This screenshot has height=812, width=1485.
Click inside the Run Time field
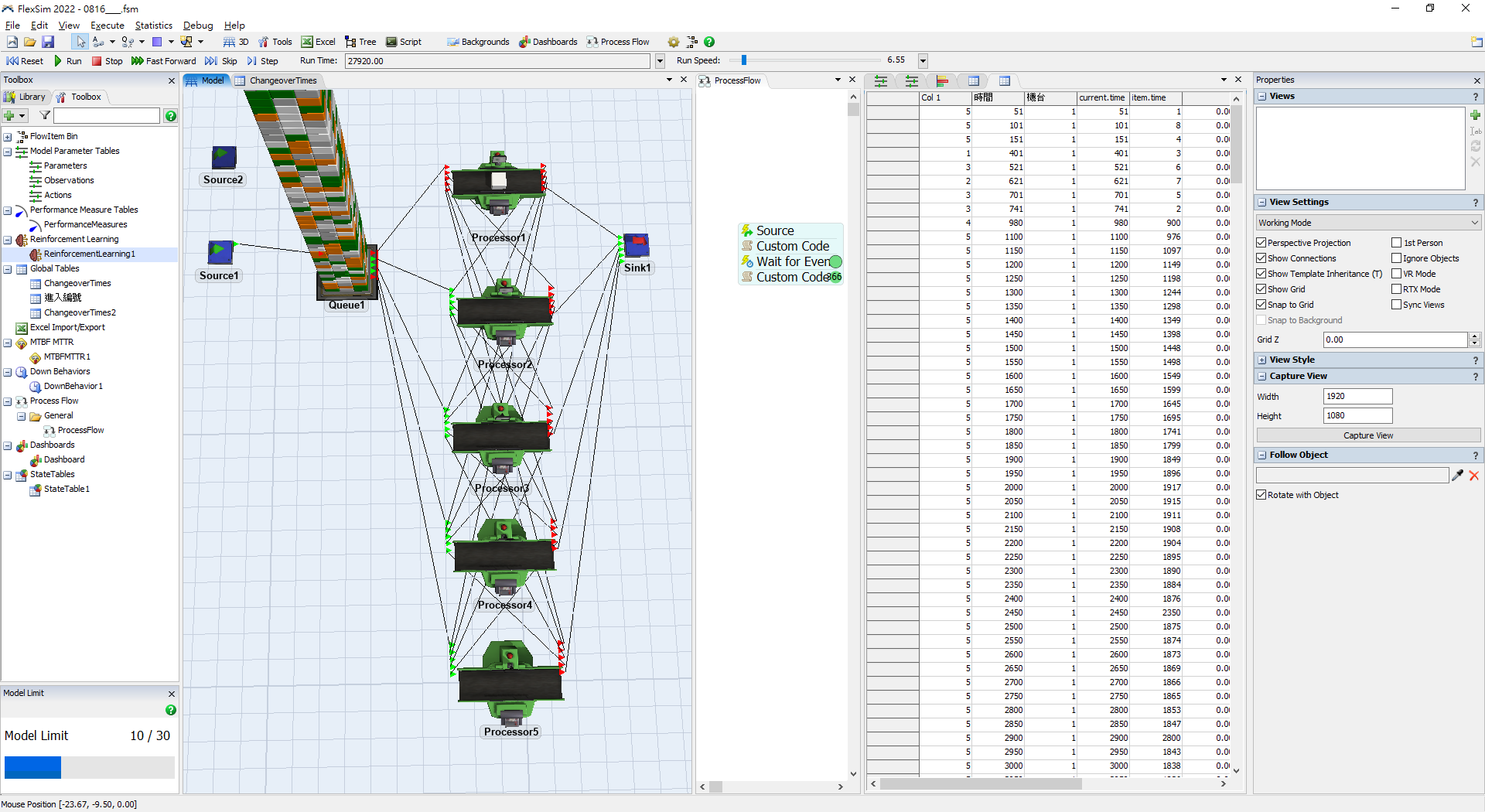495,60
